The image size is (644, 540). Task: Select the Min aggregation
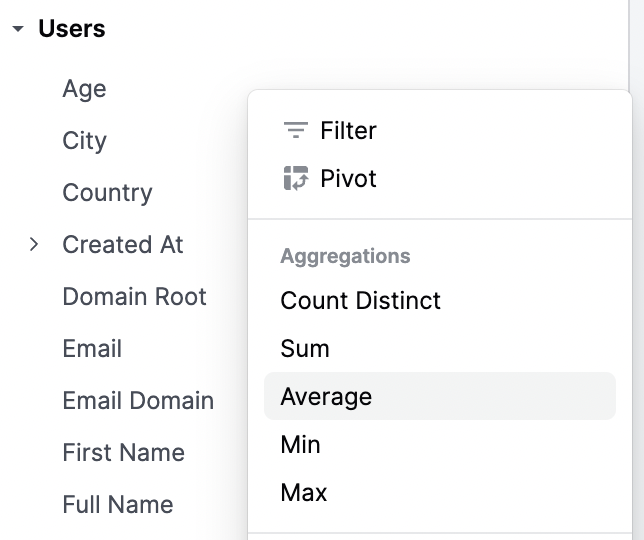(x=300, y=445)
